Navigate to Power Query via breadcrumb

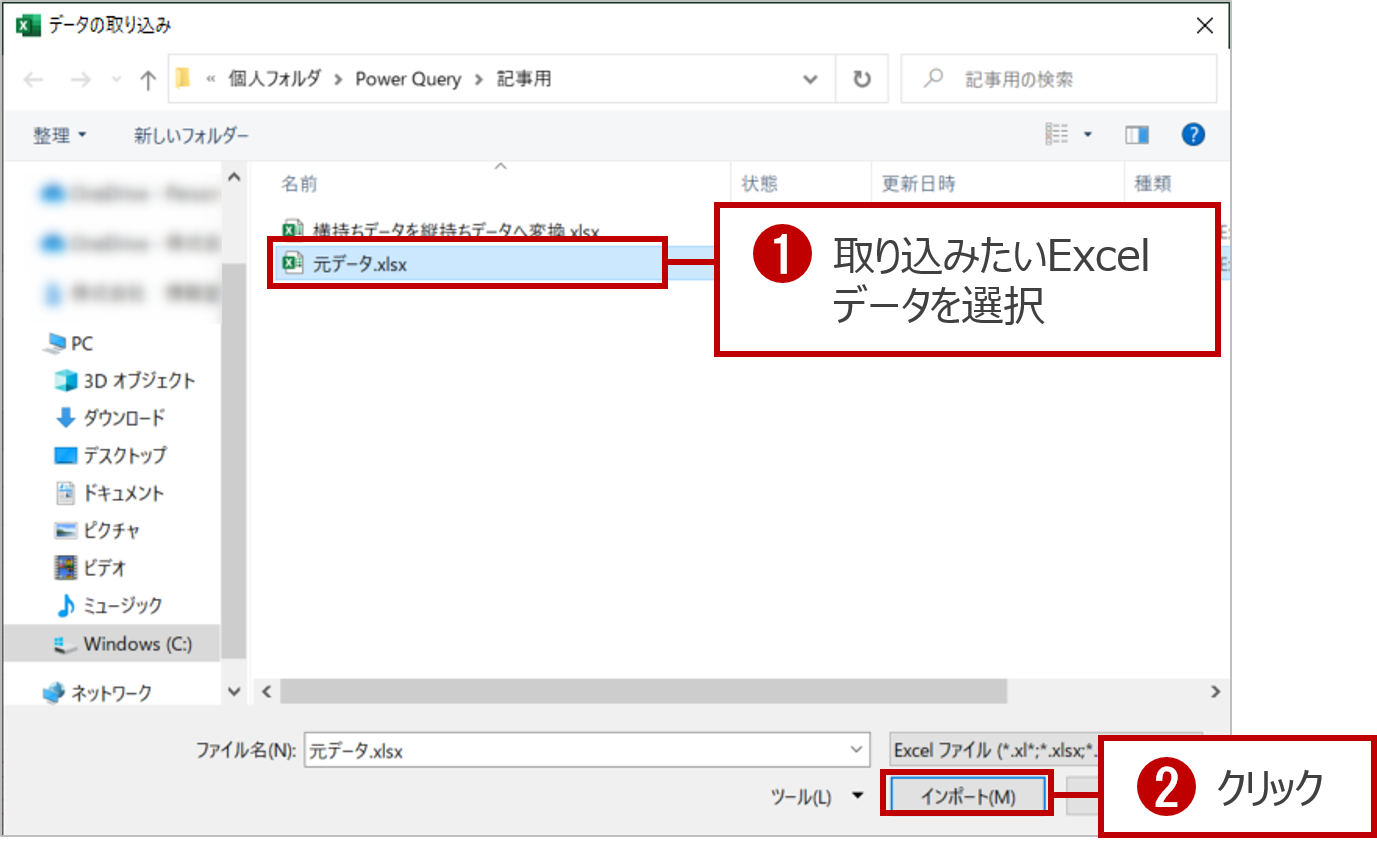pyautogui.click(x=408, y=78)
